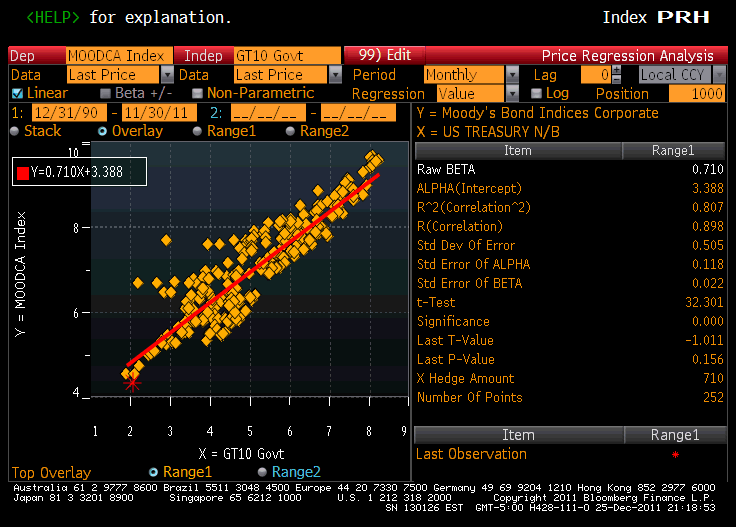Select the Number Of Points row
Image resolution: width=736 pixels, height=527 pixels.
click(570, 397)
